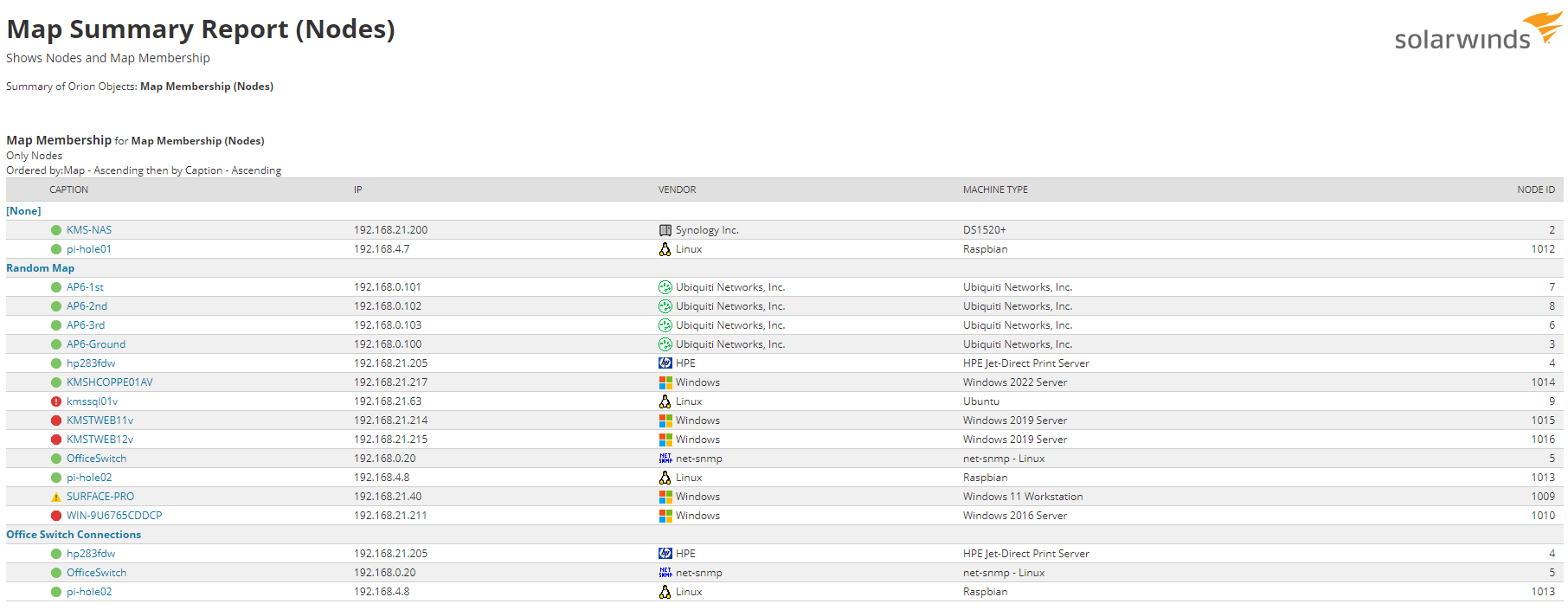Click IP address 192.168.21.200

point(390,230)
